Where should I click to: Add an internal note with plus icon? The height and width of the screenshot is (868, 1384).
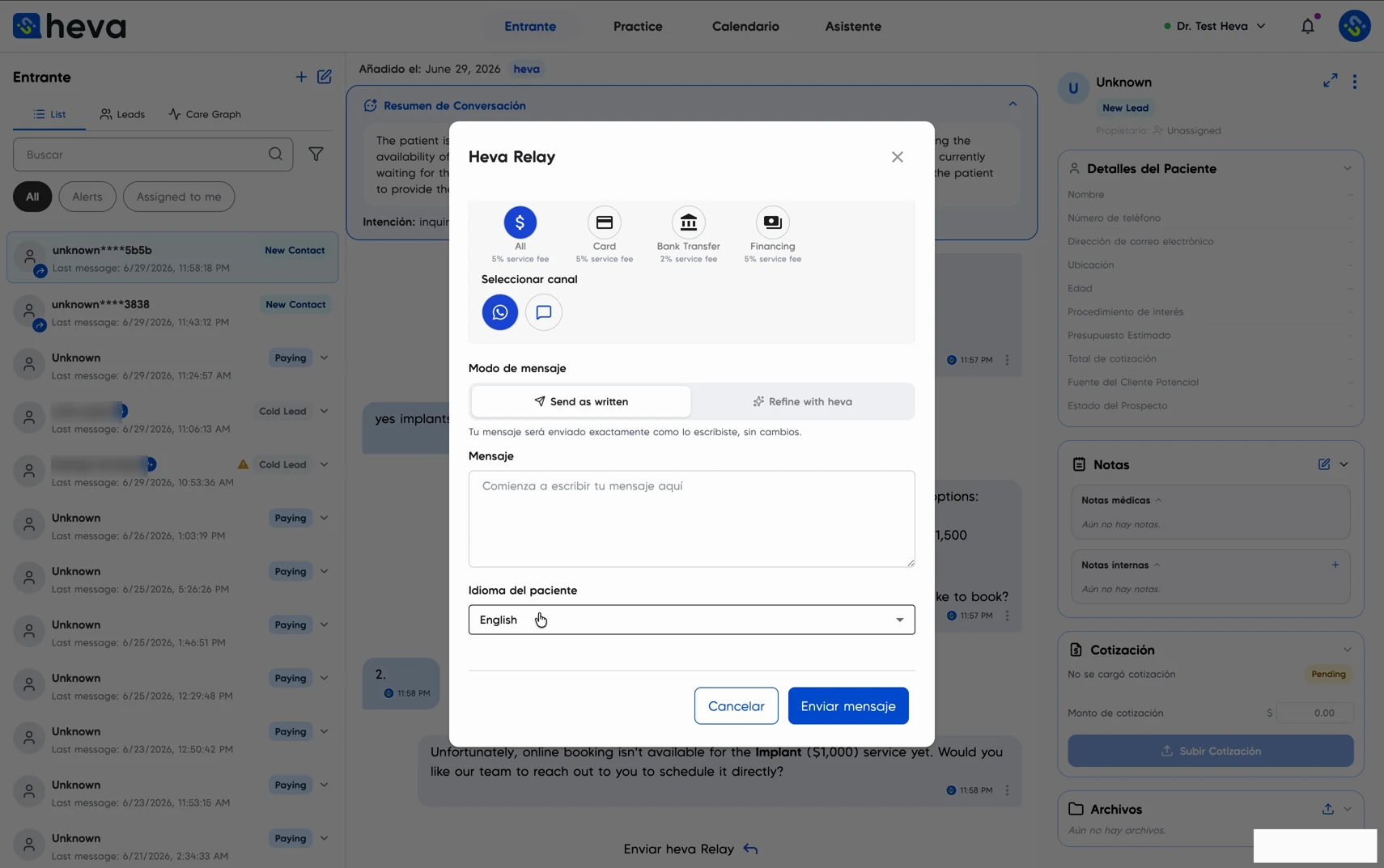coord(1335,565)
